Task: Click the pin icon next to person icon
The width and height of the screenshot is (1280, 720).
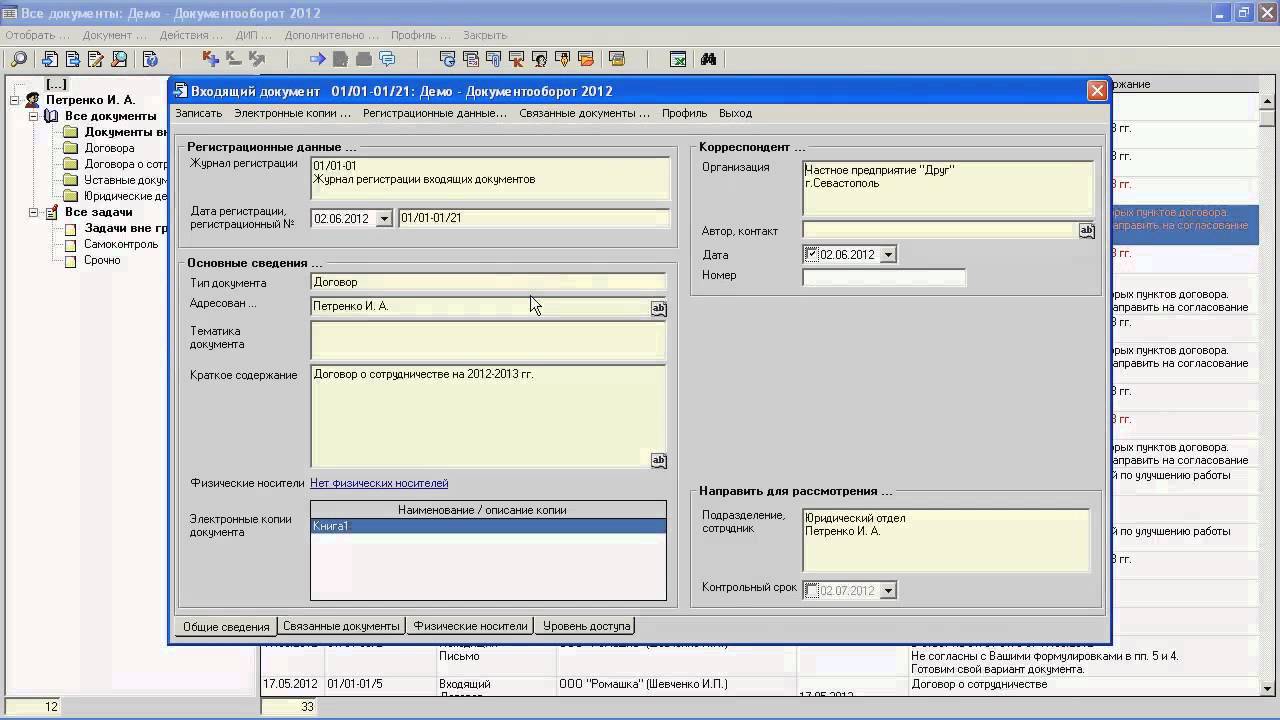Action: point(562,59)
